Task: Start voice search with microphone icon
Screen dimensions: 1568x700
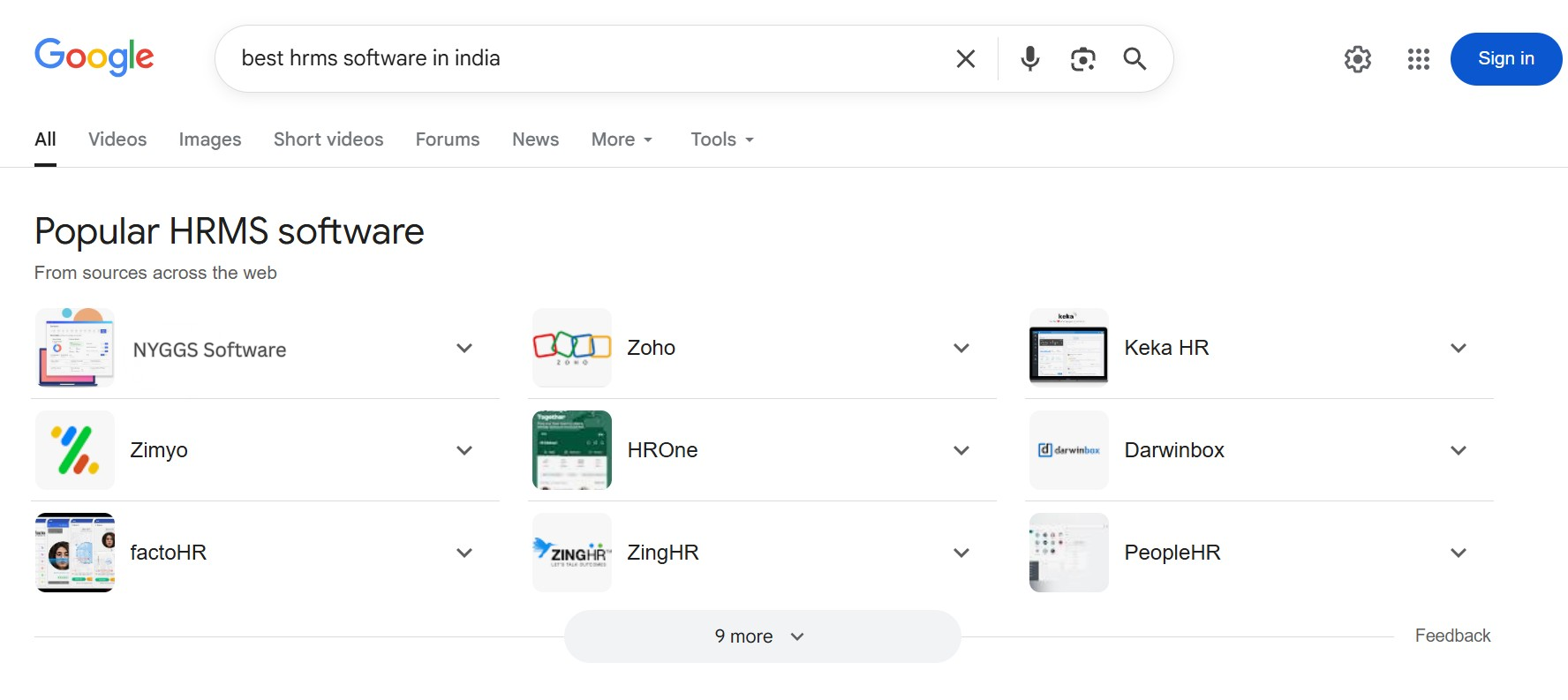Action: coord(1029,59)
